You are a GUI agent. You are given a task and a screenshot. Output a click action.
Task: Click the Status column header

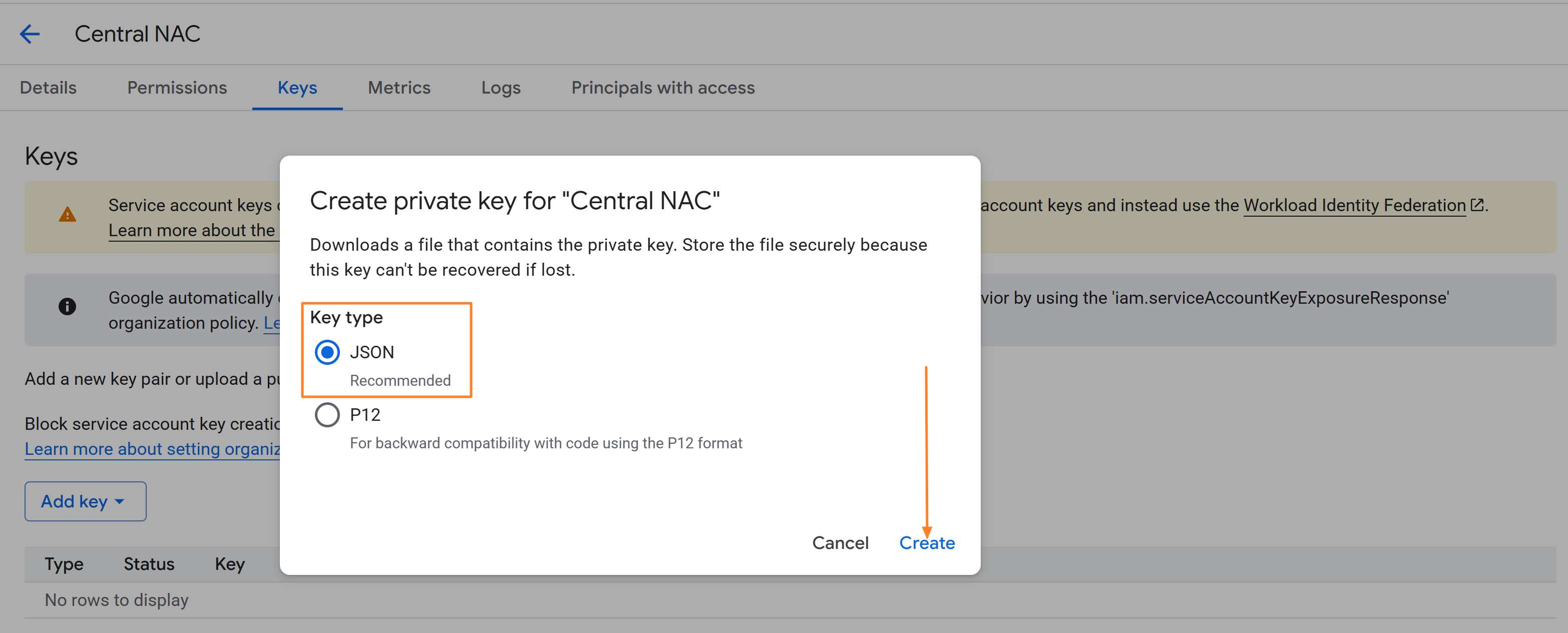pyautogui.click(x=149, y=564)
